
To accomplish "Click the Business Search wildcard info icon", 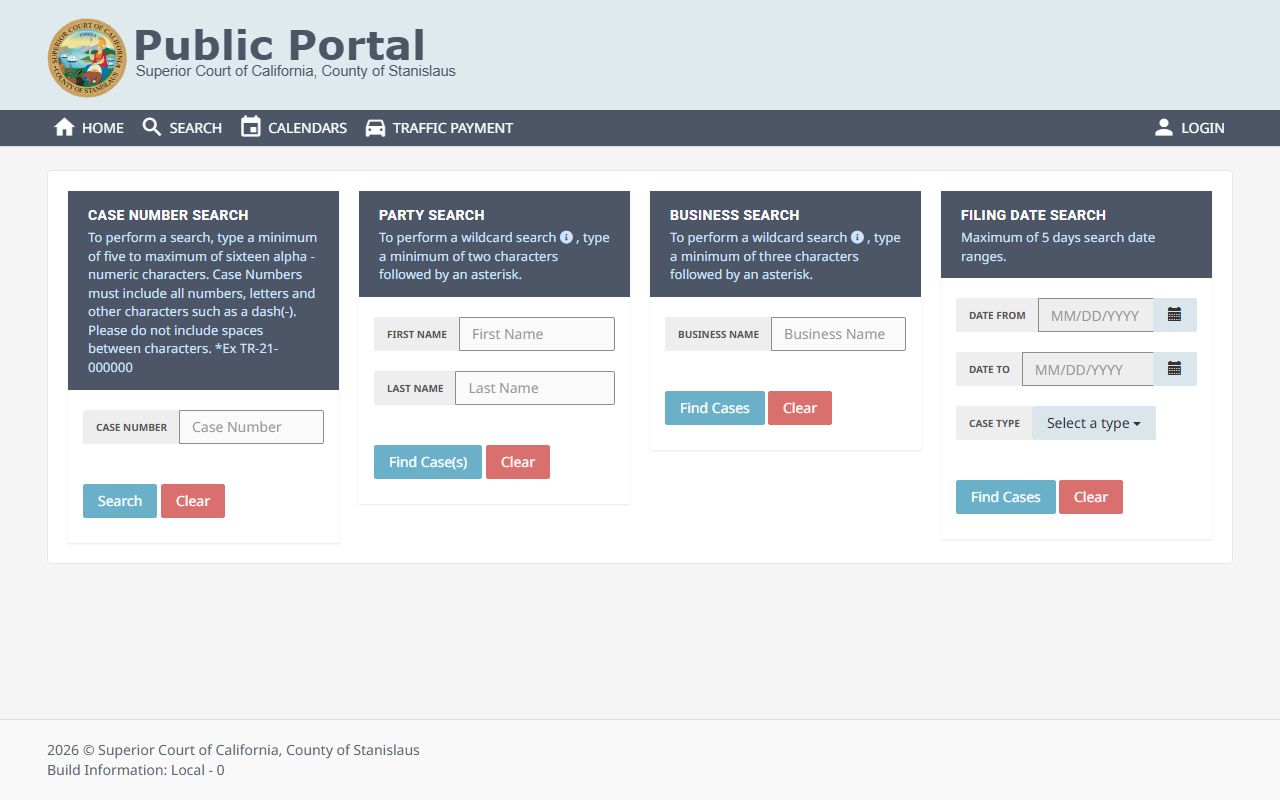I will pos(857,237).
